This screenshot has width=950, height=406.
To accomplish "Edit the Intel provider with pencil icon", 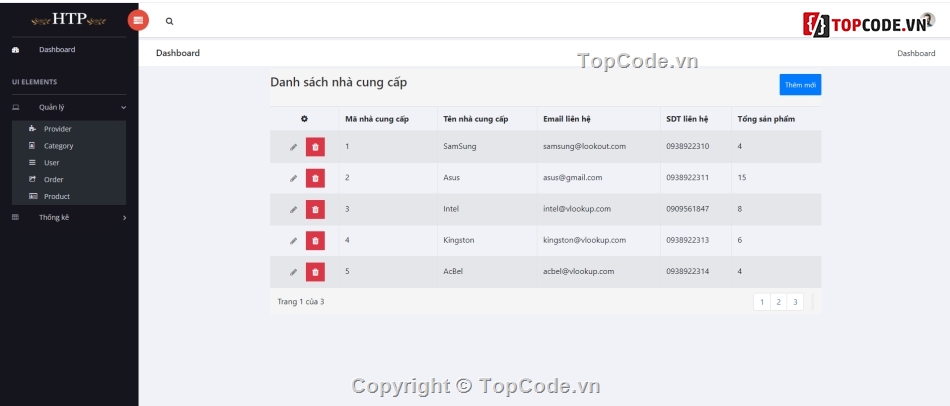I will 293,210.
